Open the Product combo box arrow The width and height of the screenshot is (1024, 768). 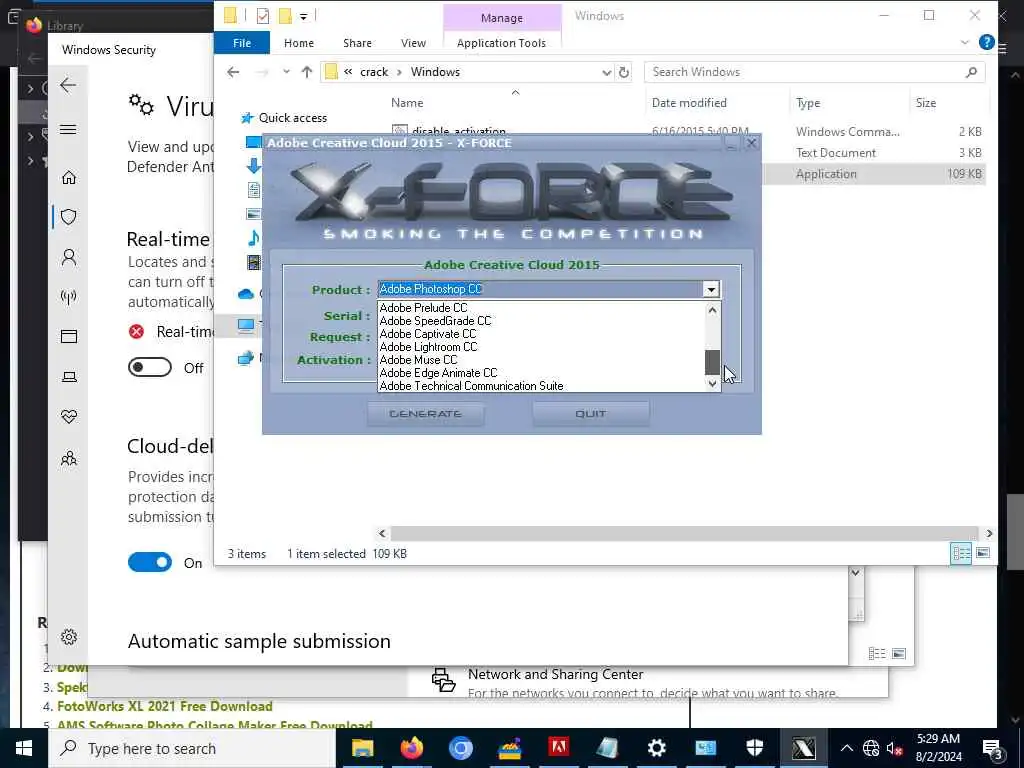(x=711, y=289)
